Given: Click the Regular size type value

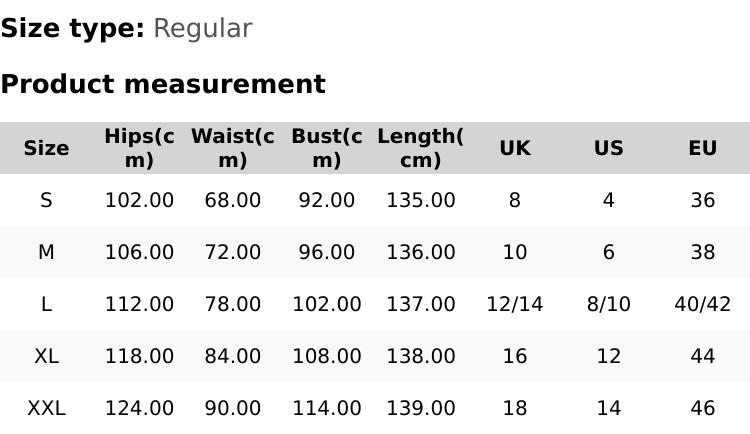Looking at the screenshot, I should [202, 28].
